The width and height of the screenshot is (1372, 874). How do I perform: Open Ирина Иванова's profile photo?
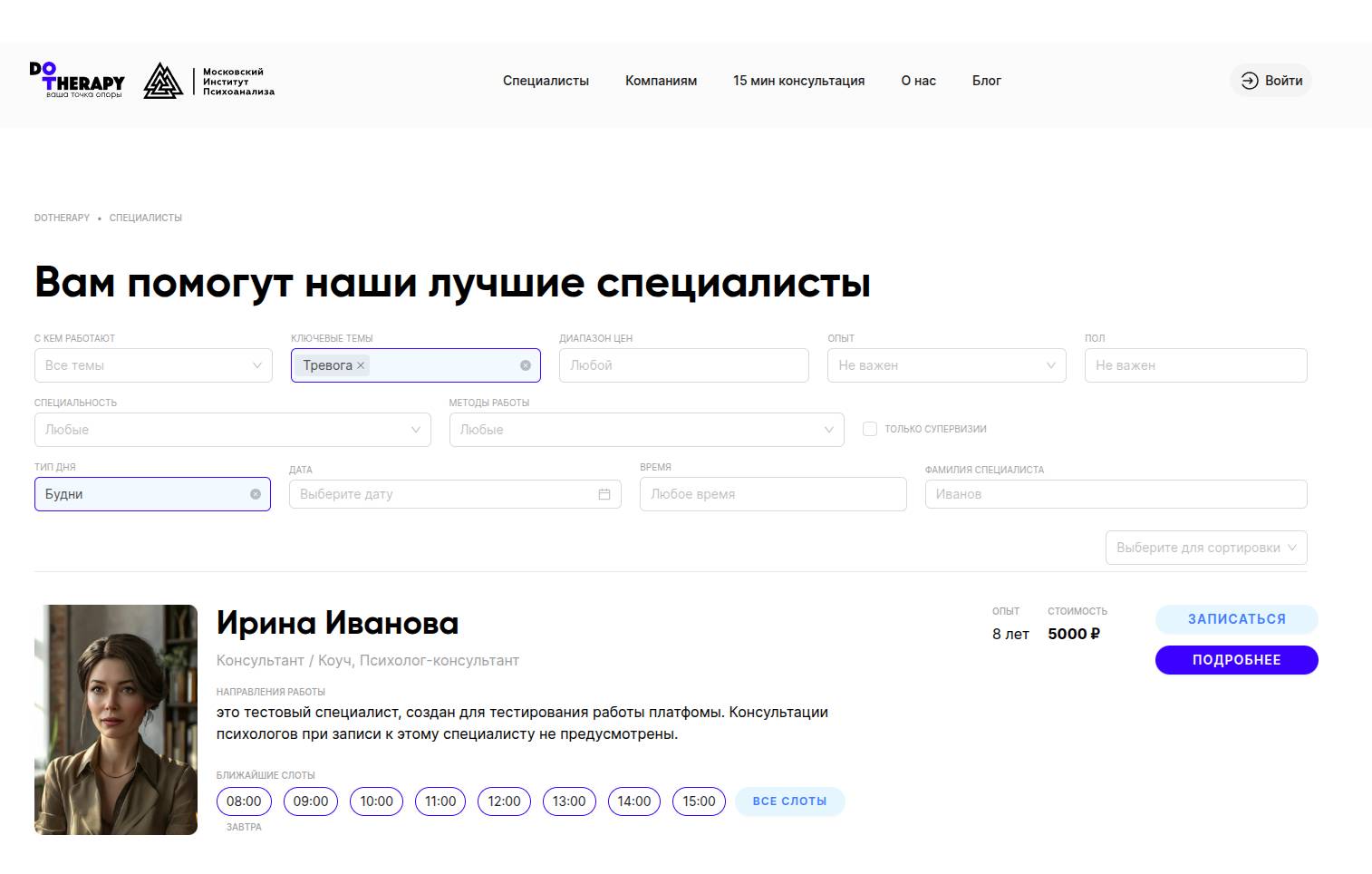pos(116,720)
